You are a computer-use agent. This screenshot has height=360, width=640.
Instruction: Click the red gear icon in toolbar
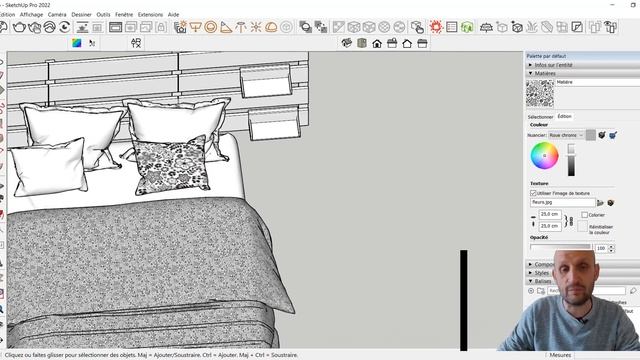click(436, 27)
